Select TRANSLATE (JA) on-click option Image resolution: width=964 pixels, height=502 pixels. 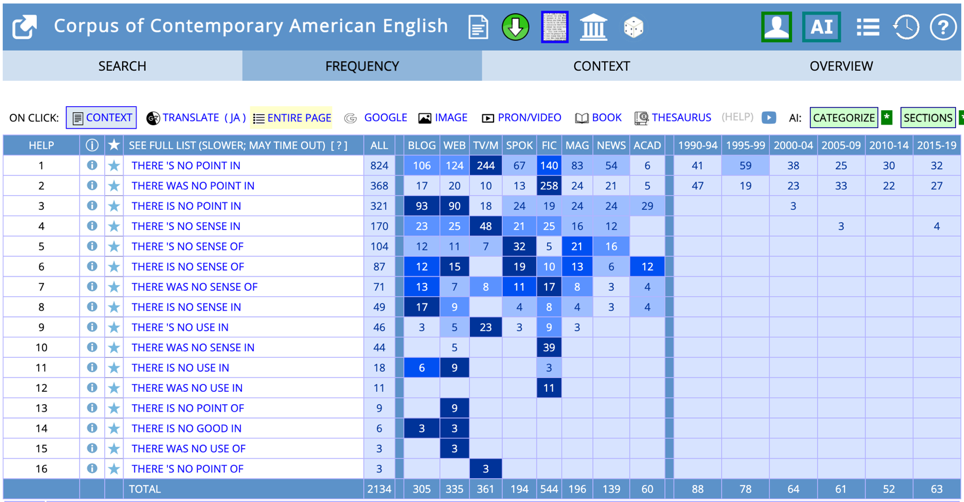point(196,117)
